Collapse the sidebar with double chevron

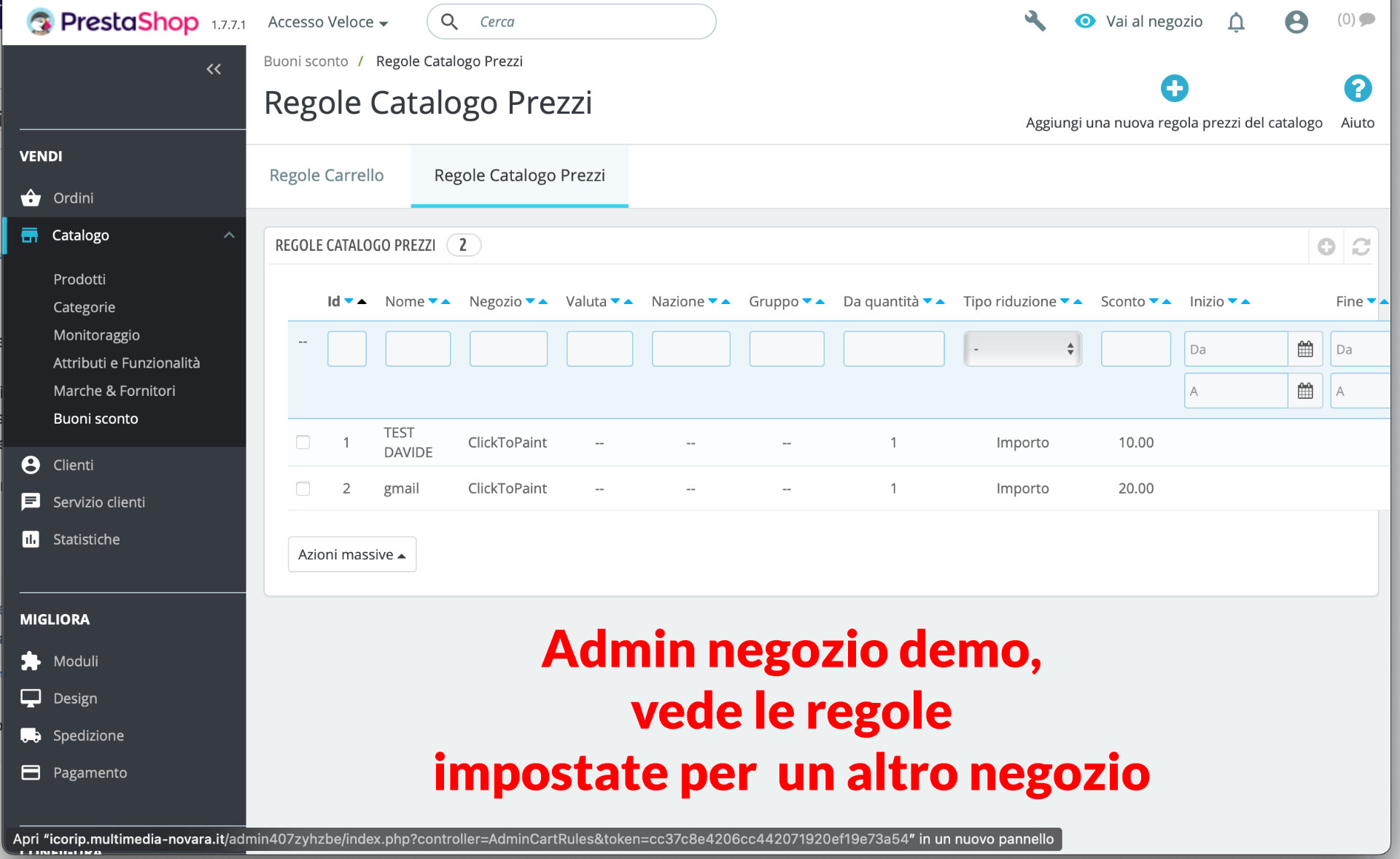click(x=214, y=69)
